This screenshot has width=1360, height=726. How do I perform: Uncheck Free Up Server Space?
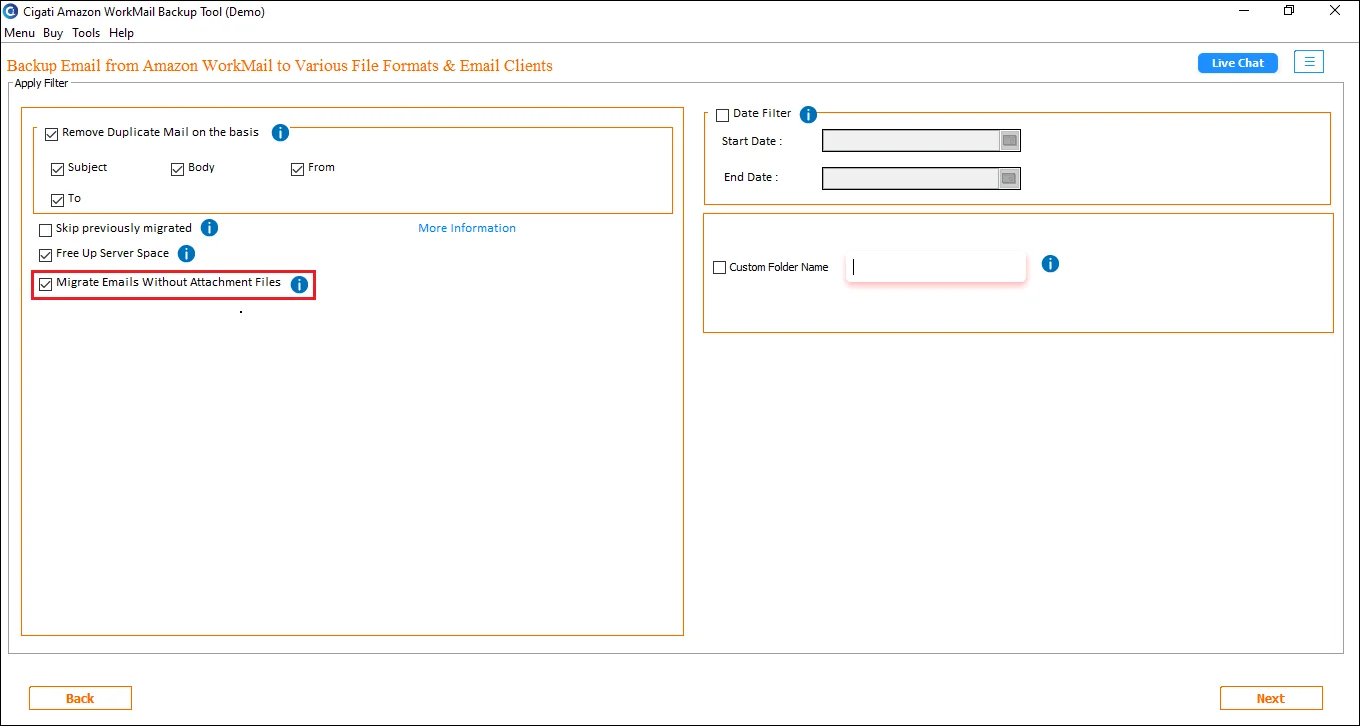pos(45,255)
